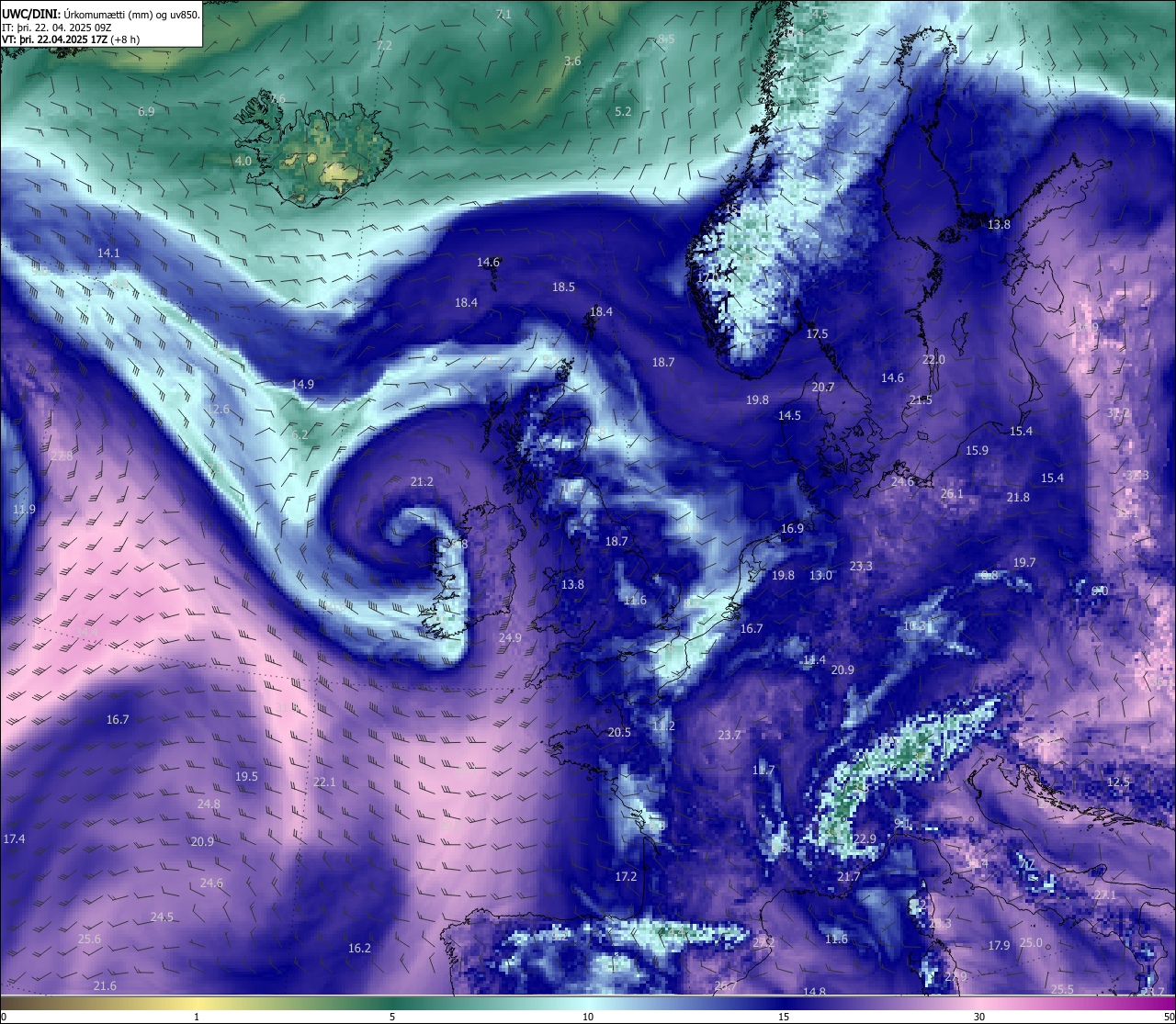The height and width of the screenshot is (1024, 1176).
Task: Click the 13.0 value label
Action: click(x=820, y=576)
